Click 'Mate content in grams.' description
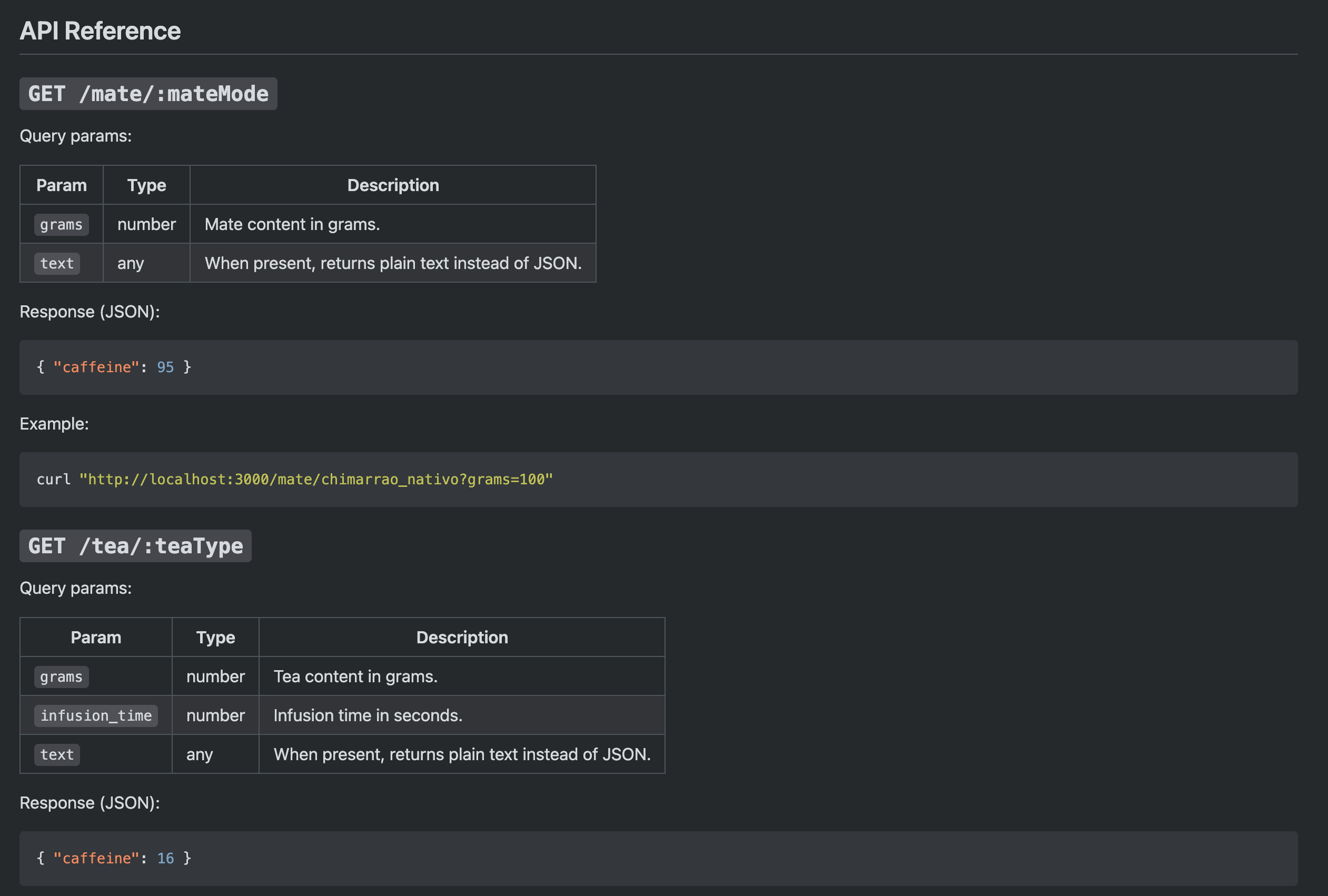 (x=293, y=224)
